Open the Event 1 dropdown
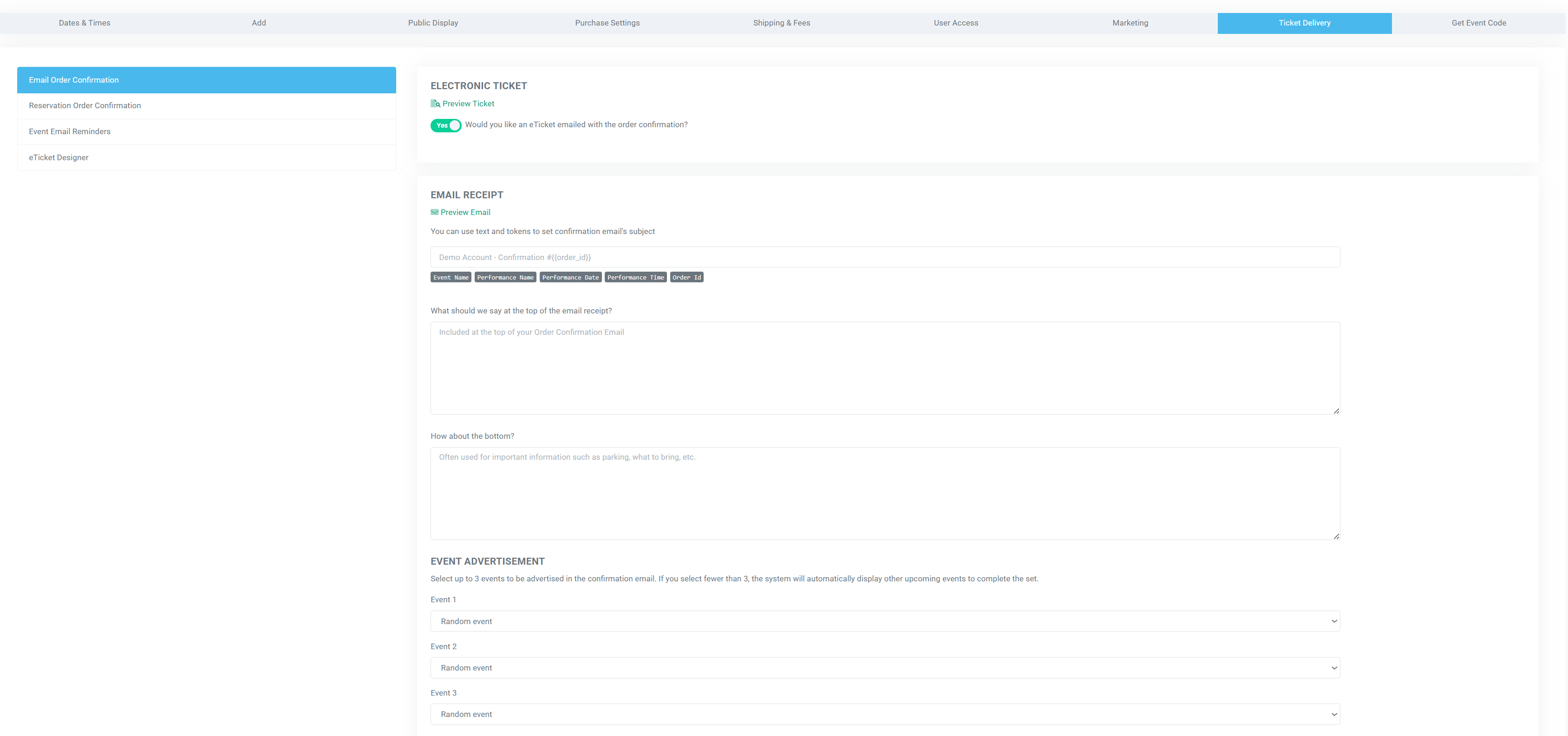This screenshot has width=1568, height=736. [884, 621]
